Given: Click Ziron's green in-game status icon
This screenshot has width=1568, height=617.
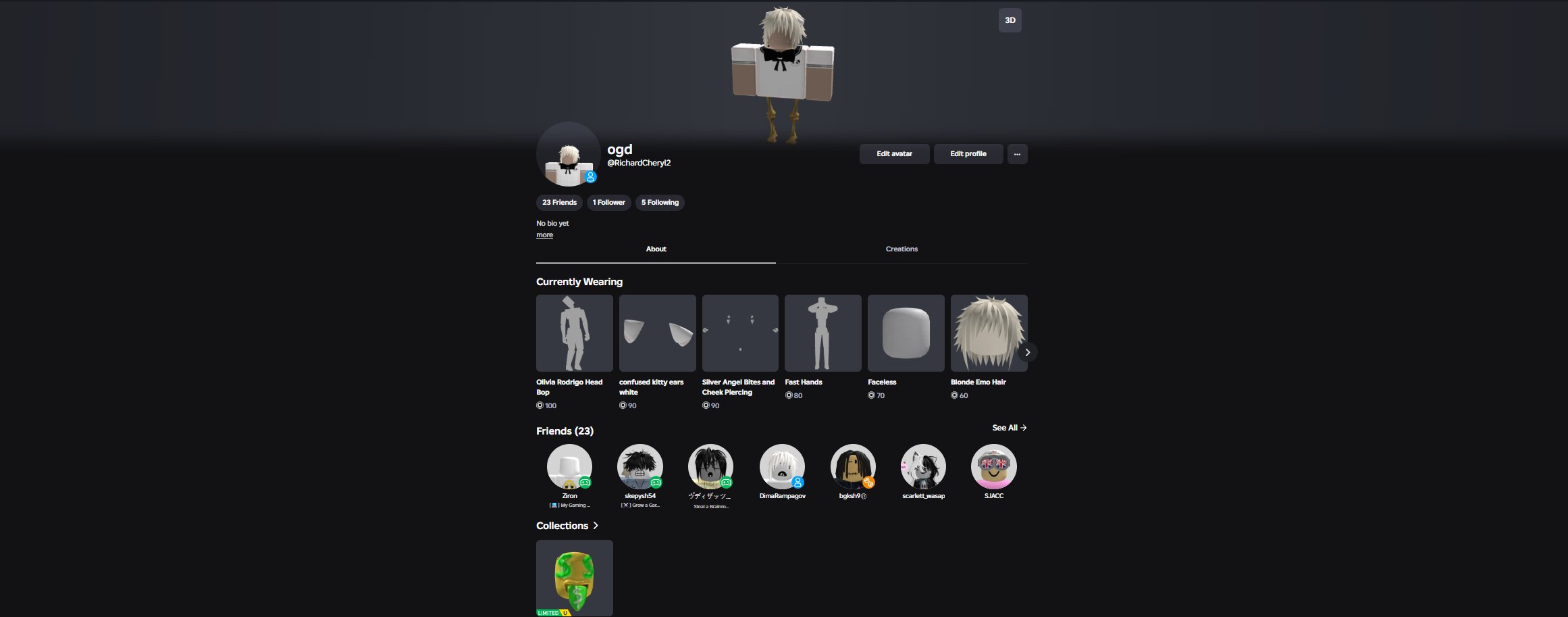Looking at the screenshot, I should pos(585,483).
